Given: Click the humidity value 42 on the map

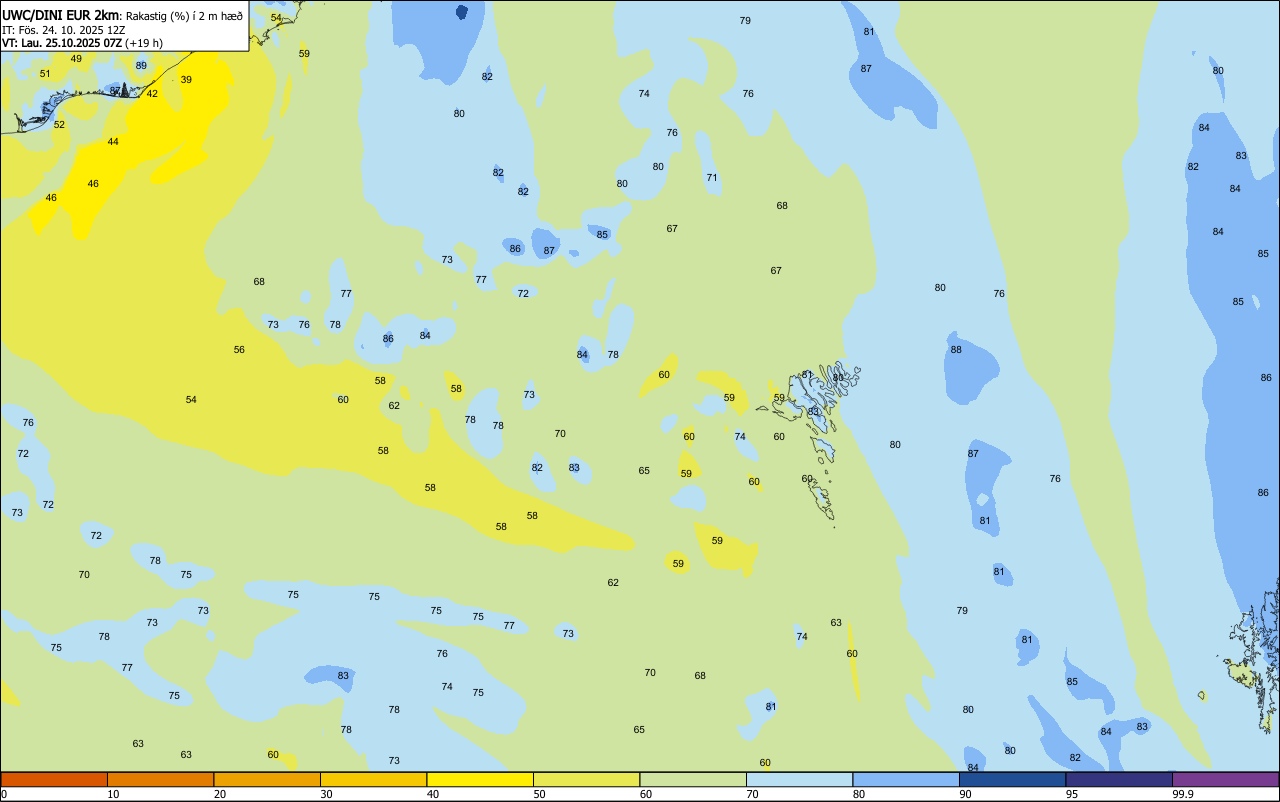Looking at the screenshot, I should [152, 94].
